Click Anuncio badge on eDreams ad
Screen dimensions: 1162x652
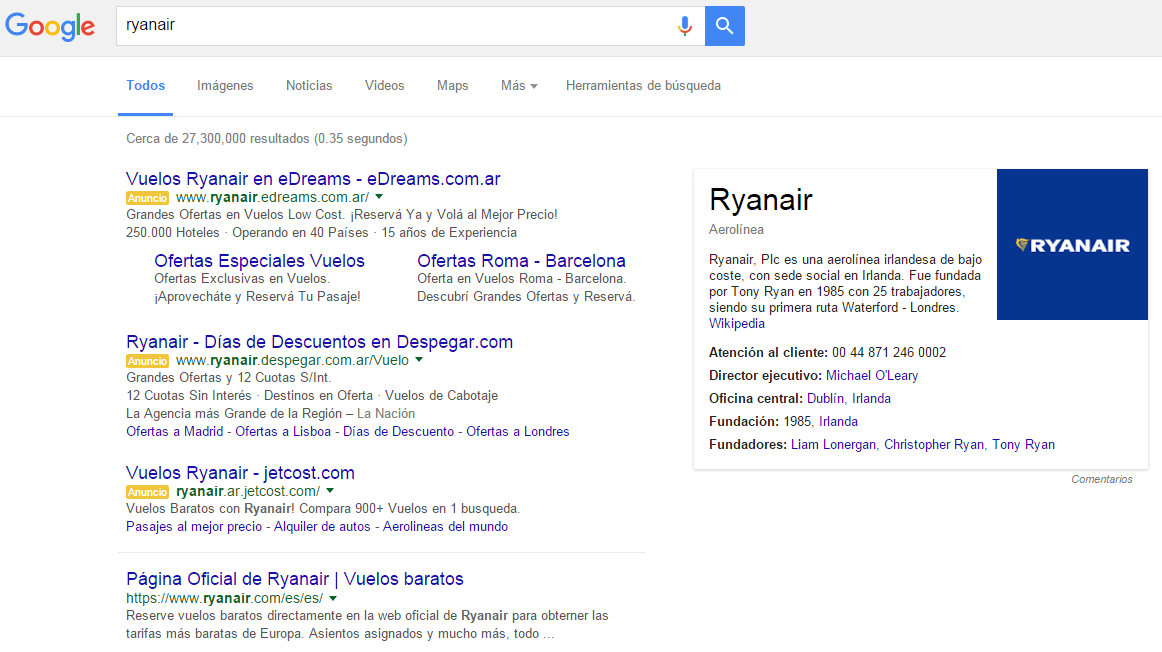pyautogui.click(x=147, y=198)
